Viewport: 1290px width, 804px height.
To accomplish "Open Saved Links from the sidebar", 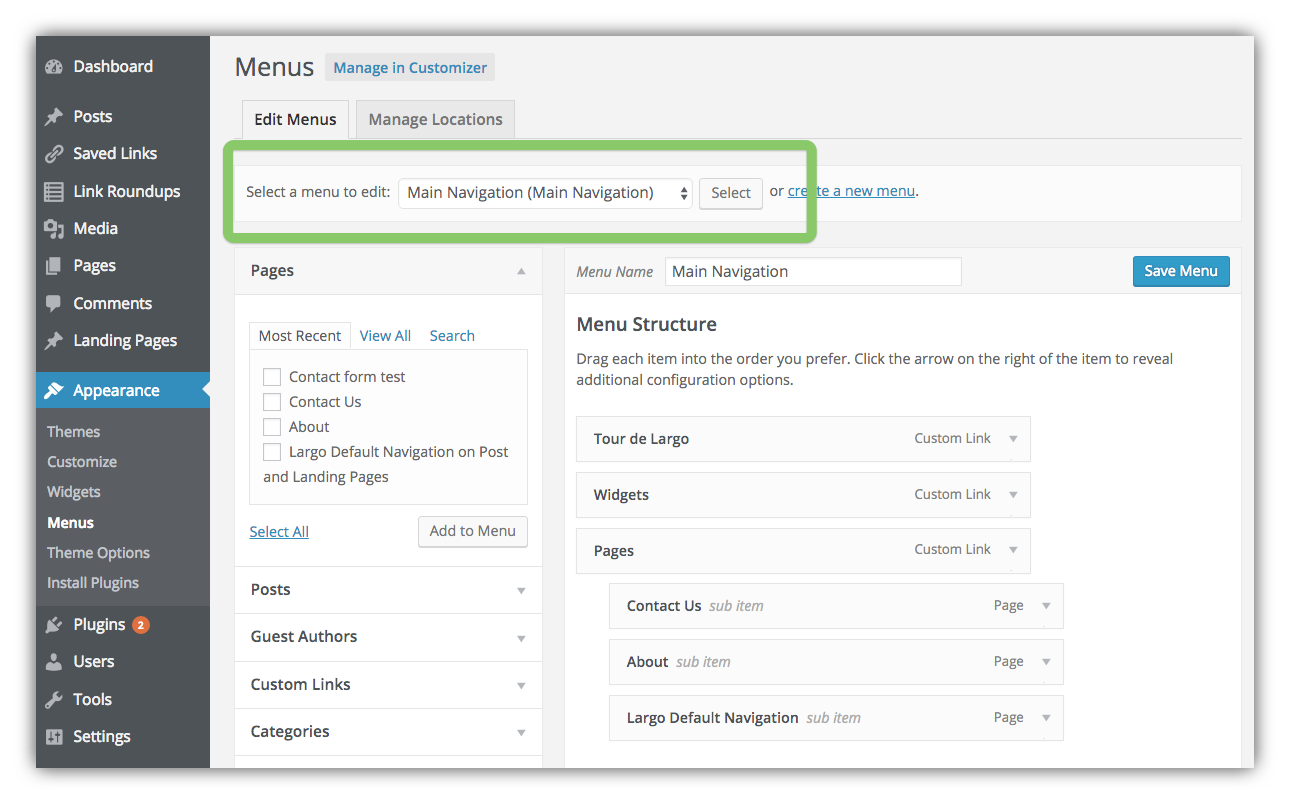I will [115, 154].
